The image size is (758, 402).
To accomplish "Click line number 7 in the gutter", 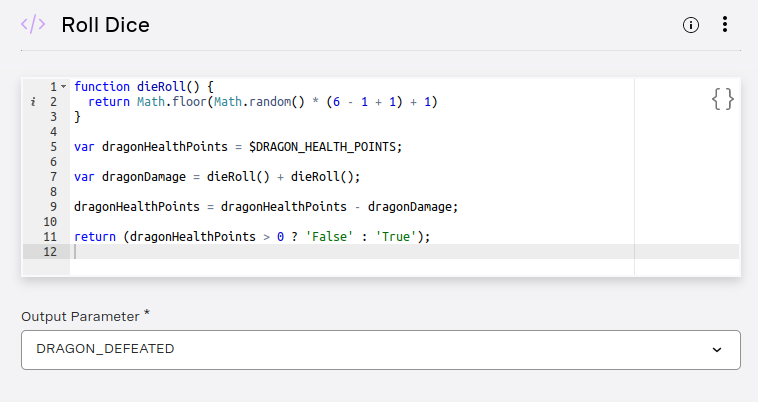I will pyautogui.click(x=53, y=177).
